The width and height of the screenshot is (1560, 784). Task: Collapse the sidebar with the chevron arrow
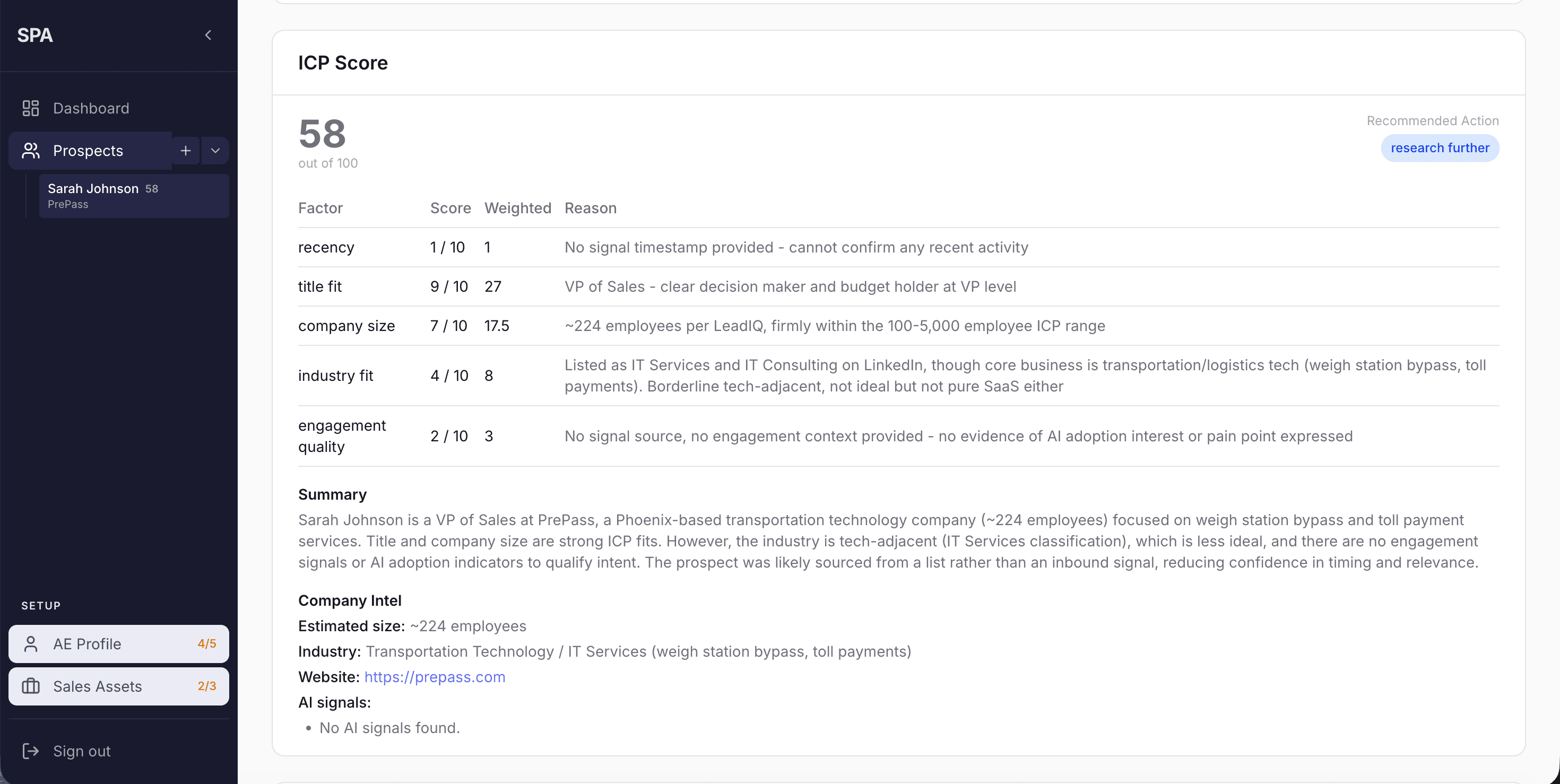pyautogui.click(x=207, y=35)
